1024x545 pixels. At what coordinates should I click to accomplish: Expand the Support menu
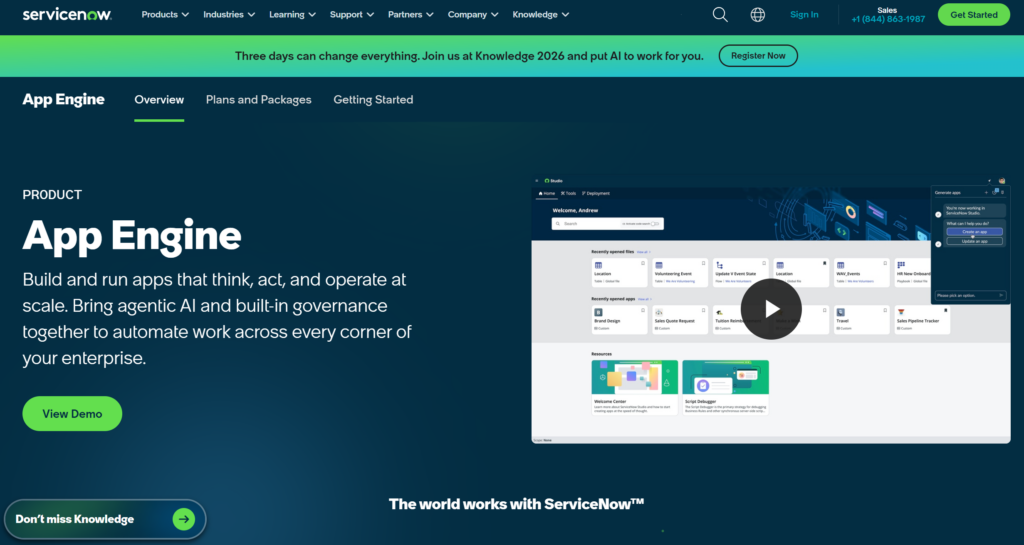(352, 15)
